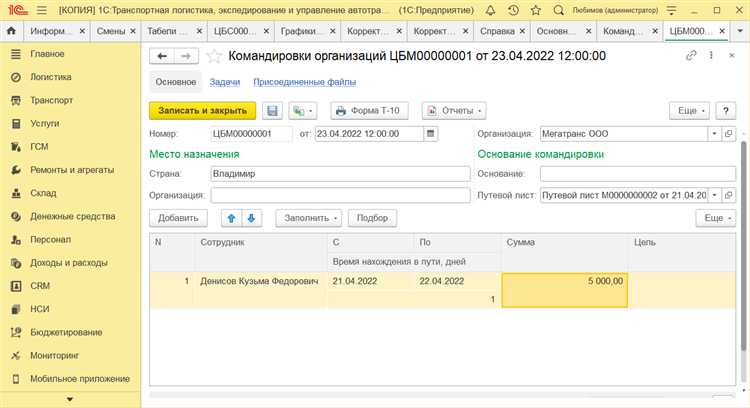Open the 1C main menu hamburger icon
The height and width of the screenshot is (408, 750).
42,10
